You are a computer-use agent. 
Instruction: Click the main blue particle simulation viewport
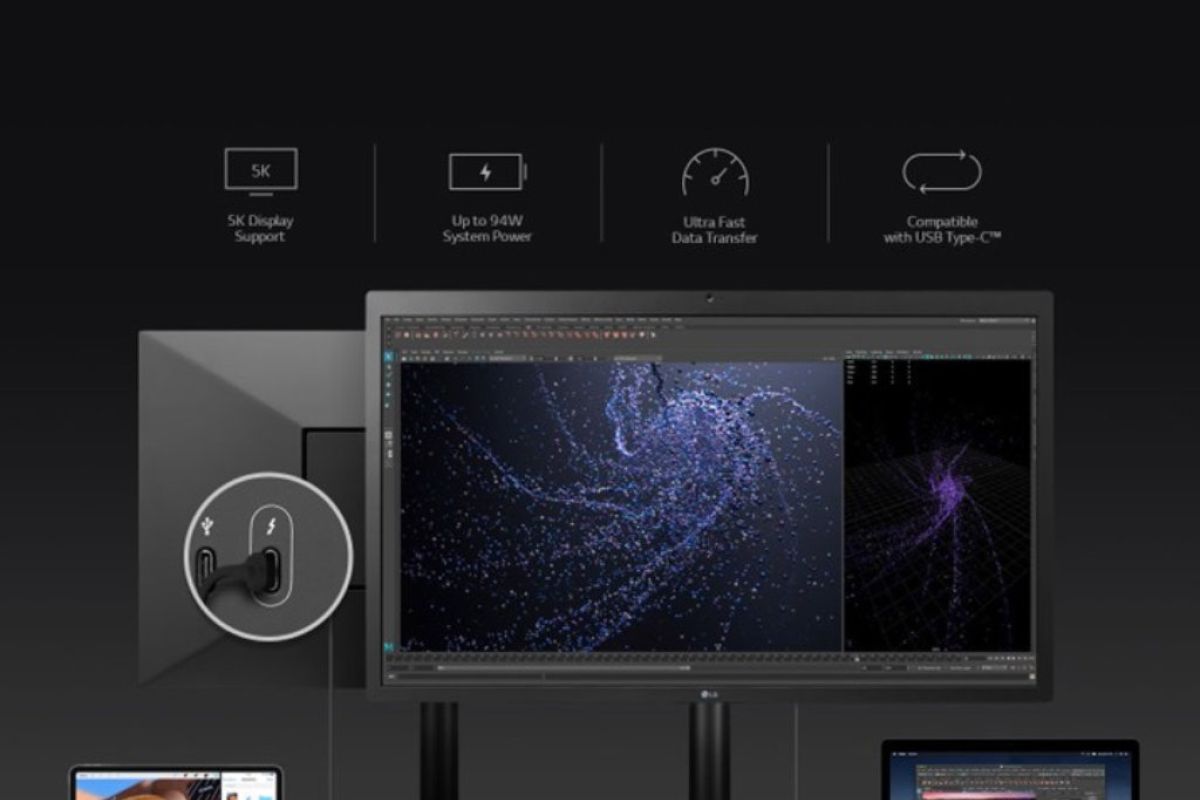(x=620, y=505)
